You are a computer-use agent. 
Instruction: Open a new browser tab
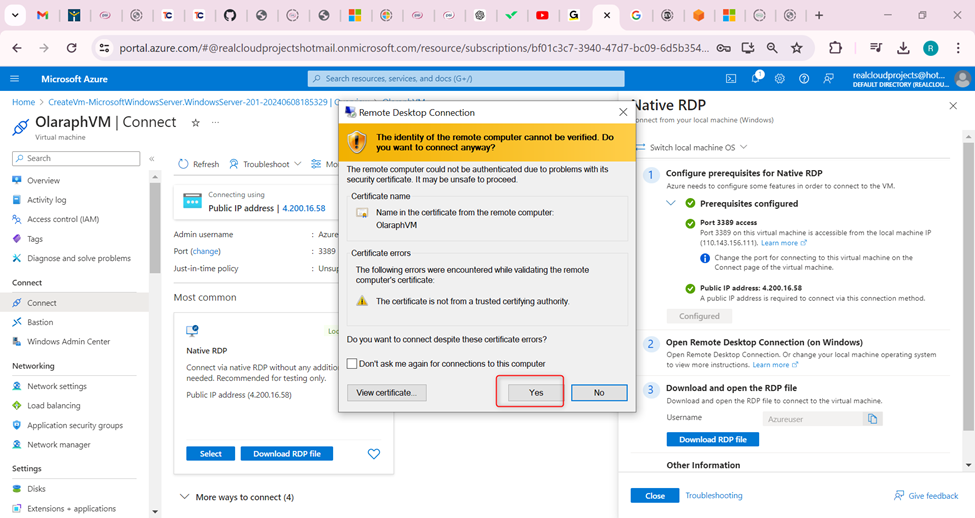pyautogui.click(x=819, y=16)
